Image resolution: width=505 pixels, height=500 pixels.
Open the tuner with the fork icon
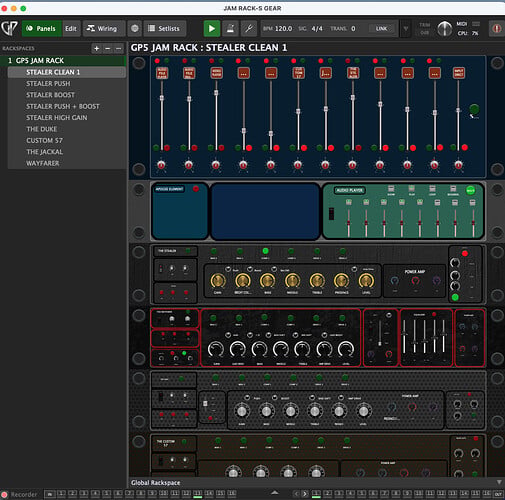(x=249, y=29)
